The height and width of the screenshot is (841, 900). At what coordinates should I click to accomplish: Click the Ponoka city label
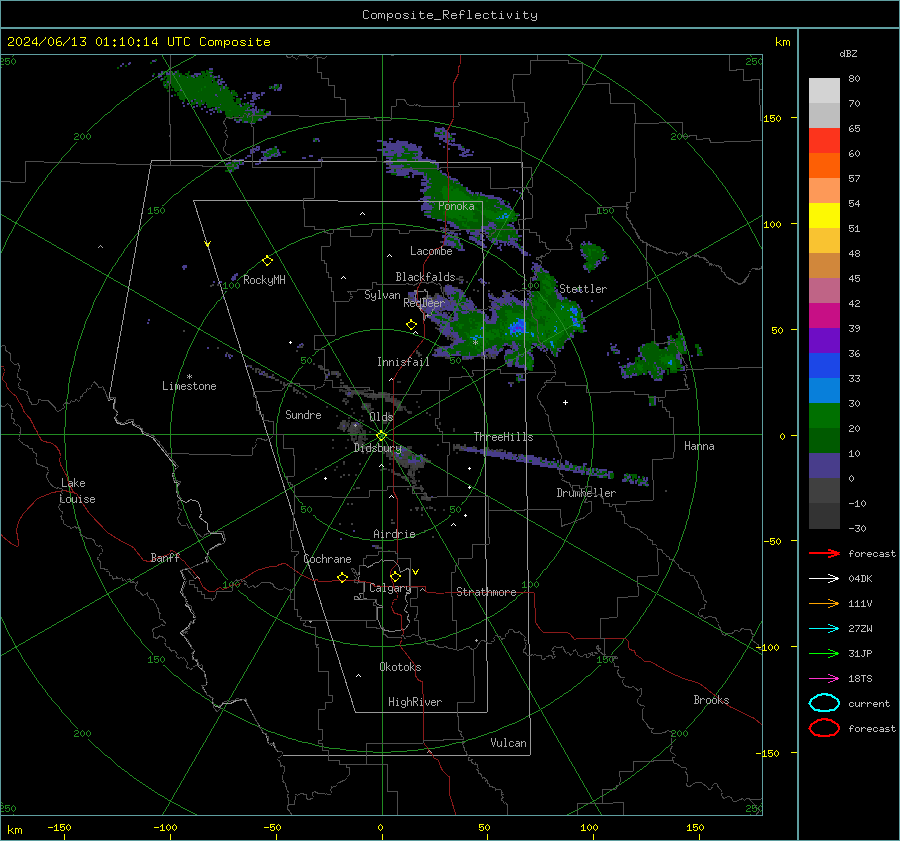pyautogui.click(x=456, y=206)
